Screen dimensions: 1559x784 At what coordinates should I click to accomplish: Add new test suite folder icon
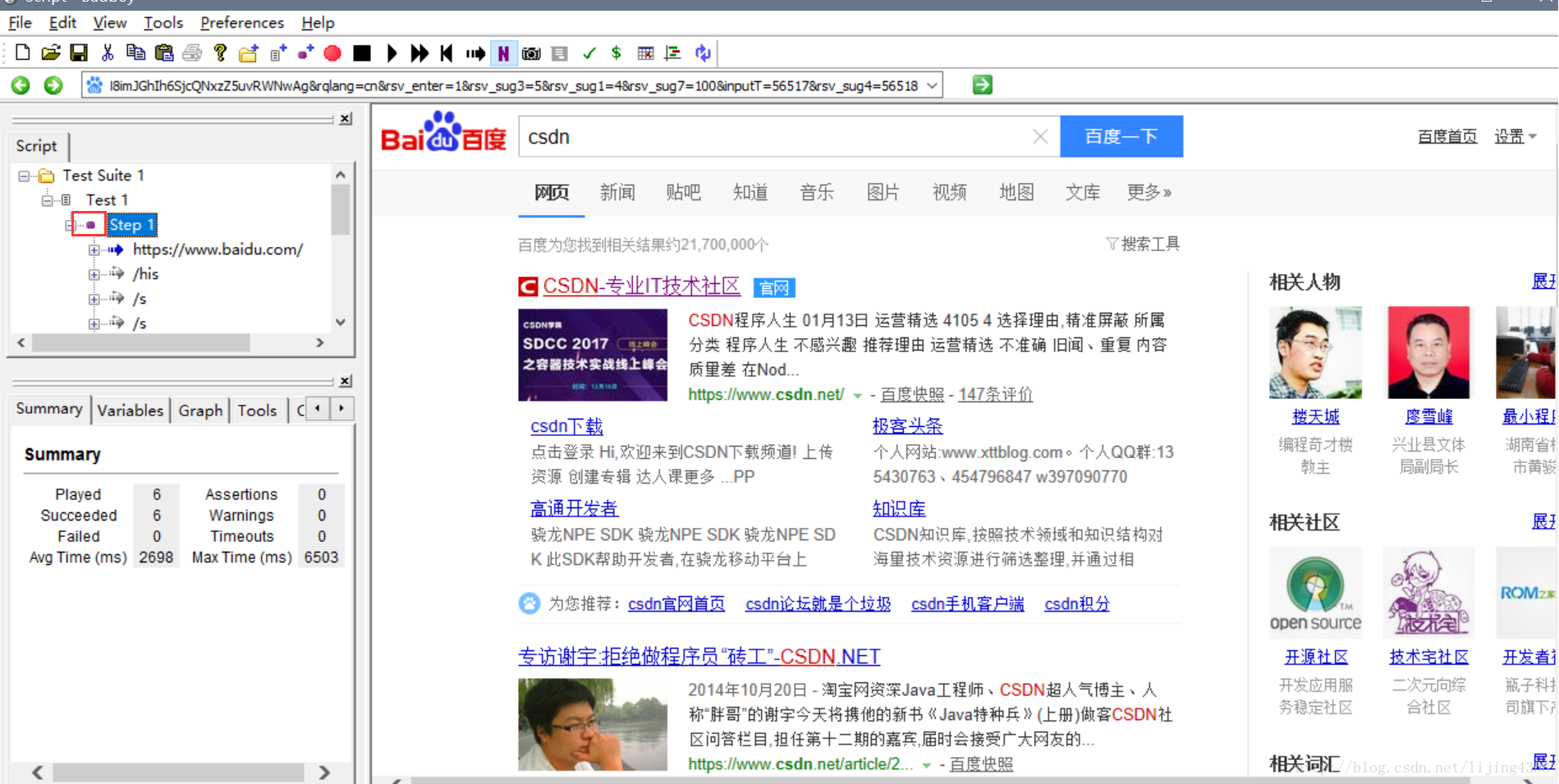(x=248, y=53)
